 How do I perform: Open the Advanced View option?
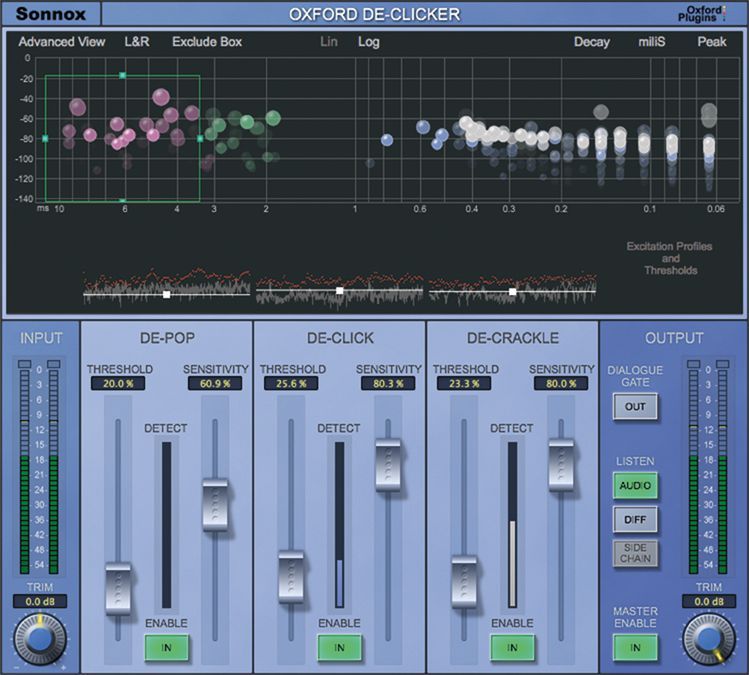tap(61, 42)
